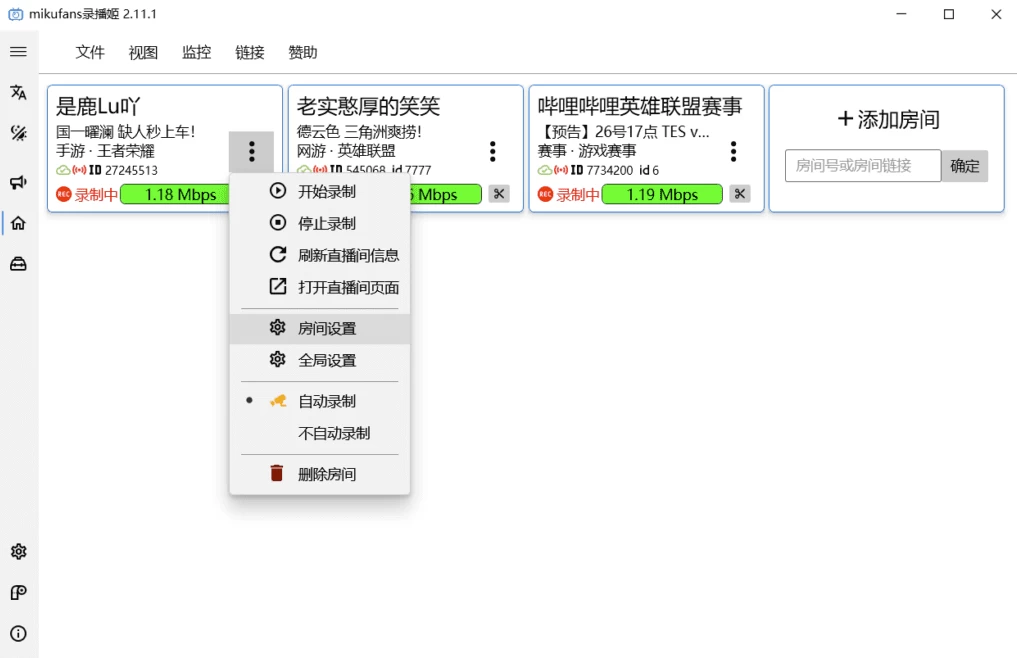Click the megaphone announcement icon in sidebar
This screenshot has height=658, width=1017.
point(18,182)
